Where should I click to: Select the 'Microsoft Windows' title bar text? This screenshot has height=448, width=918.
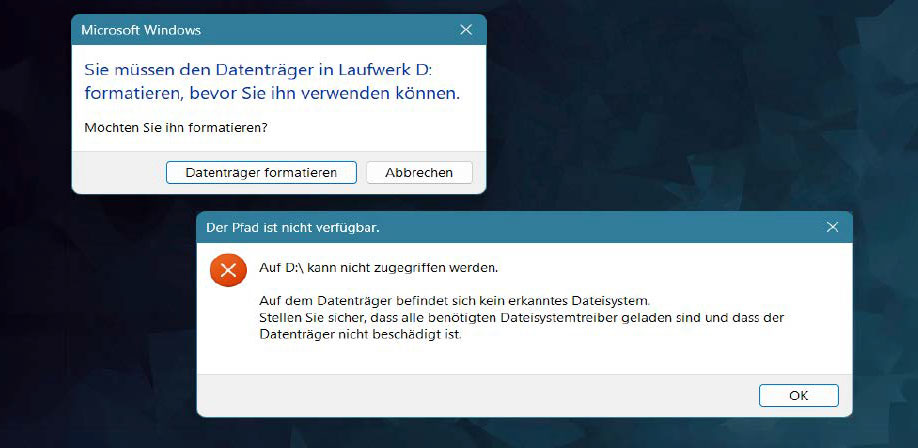(141, 30)
